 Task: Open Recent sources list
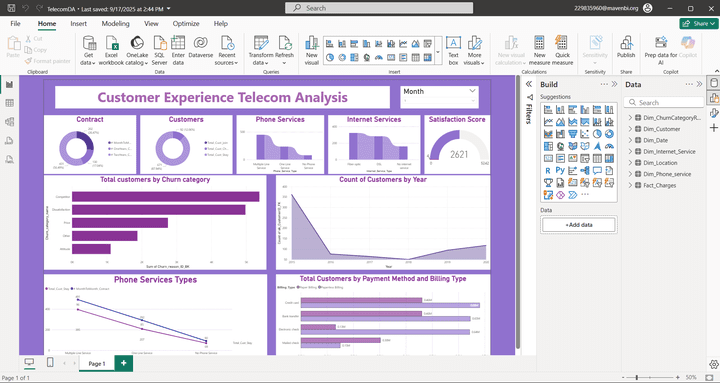tap(226, 50)
